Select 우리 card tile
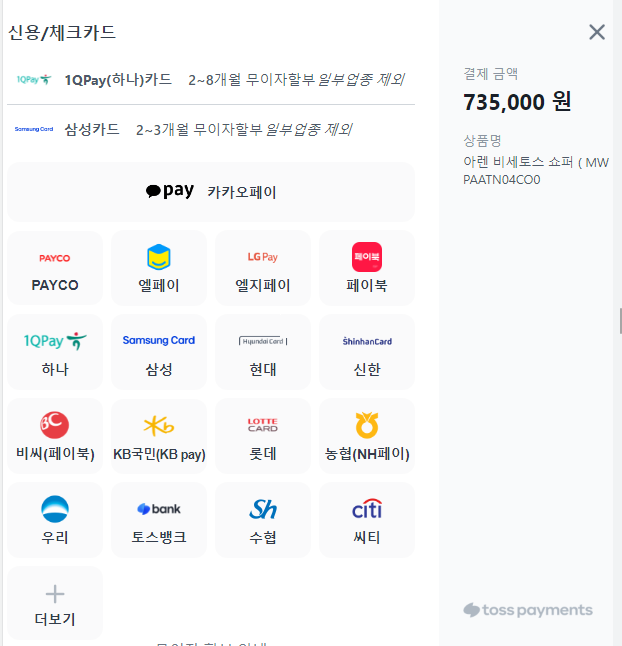This screenshot has width=622, height=646. pos(55,520)
